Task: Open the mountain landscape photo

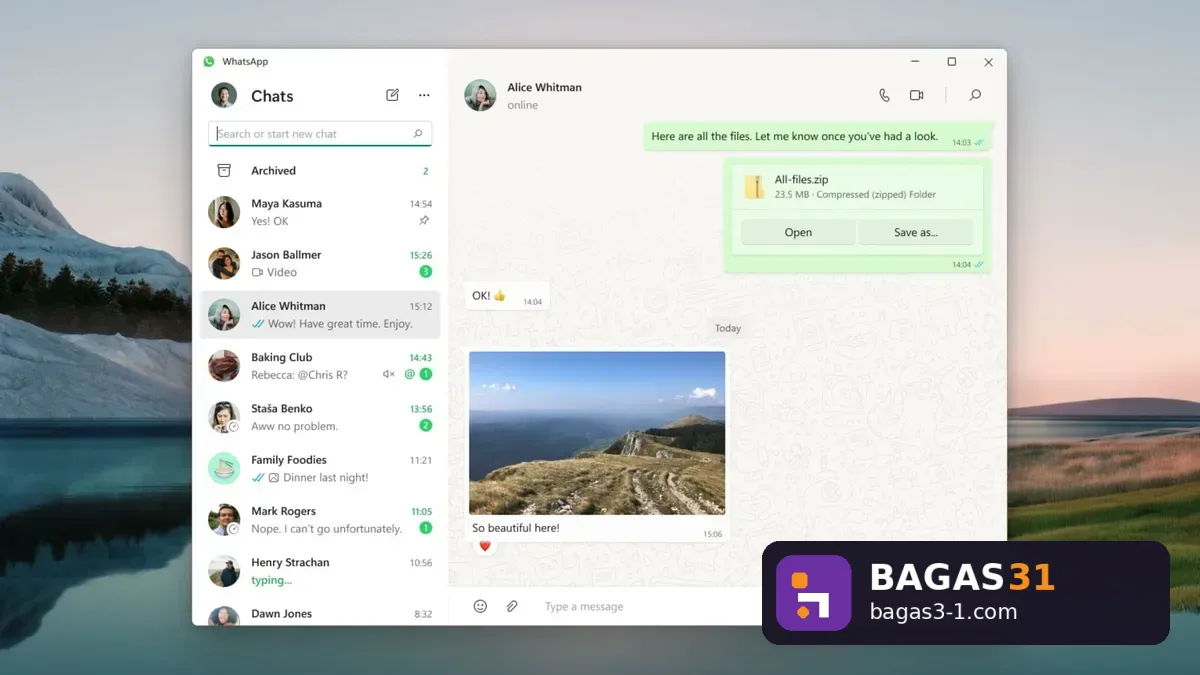Action: click(x=597, y=433)
